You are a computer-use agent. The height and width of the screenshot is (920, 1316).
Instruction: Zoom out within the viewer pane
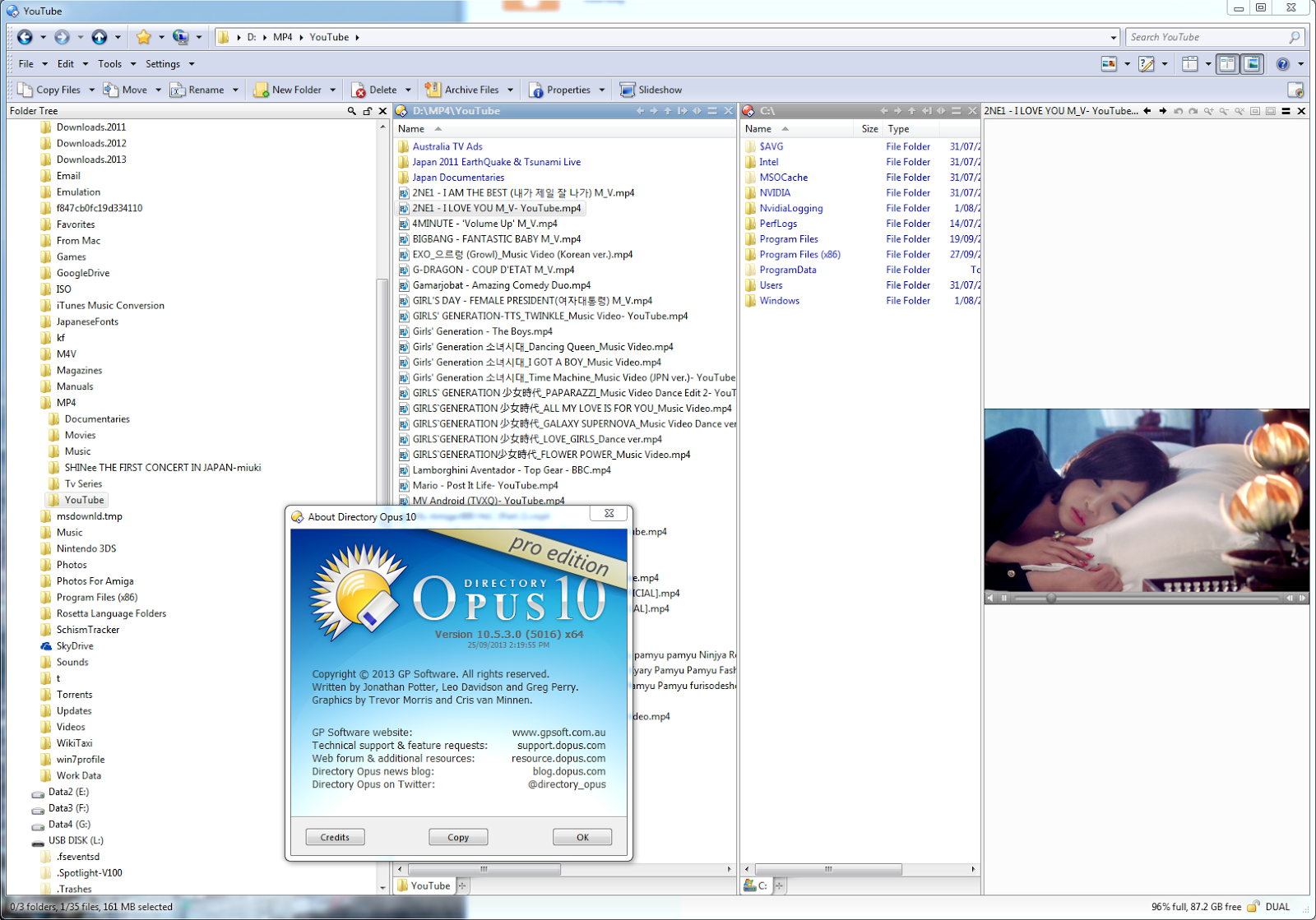click(1224, 111)
